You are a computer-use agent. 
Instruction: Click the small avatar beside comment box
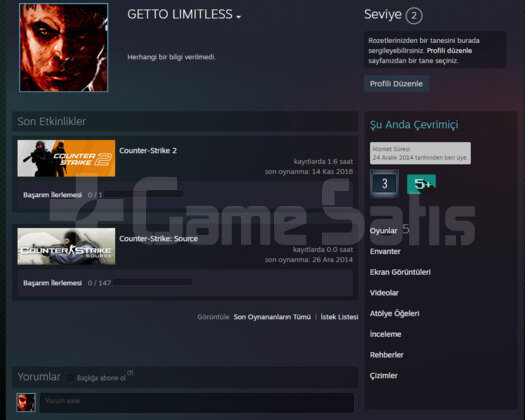click(x=26, y=402)
